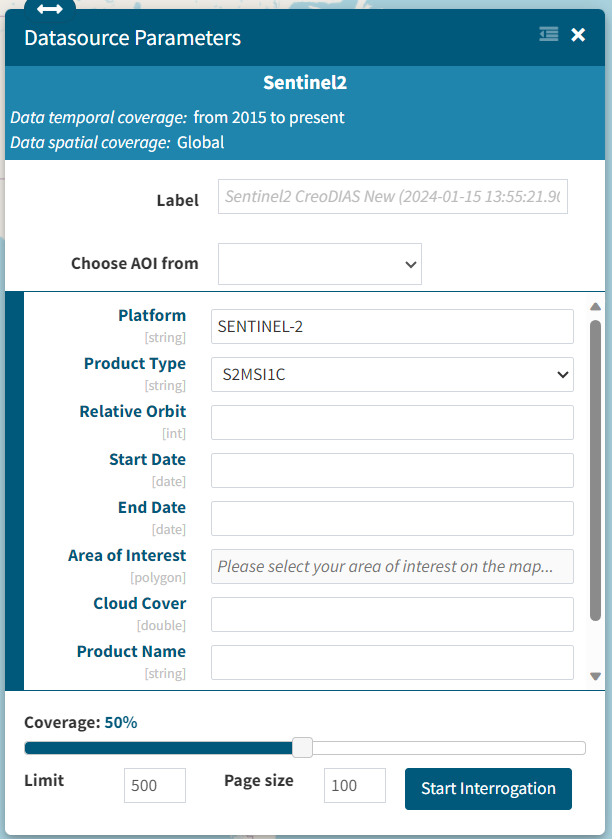The height and width of the screenshot is (839, 612).
Task: Click the parameters list scroll up arrow
Action: tap(595, 307)
